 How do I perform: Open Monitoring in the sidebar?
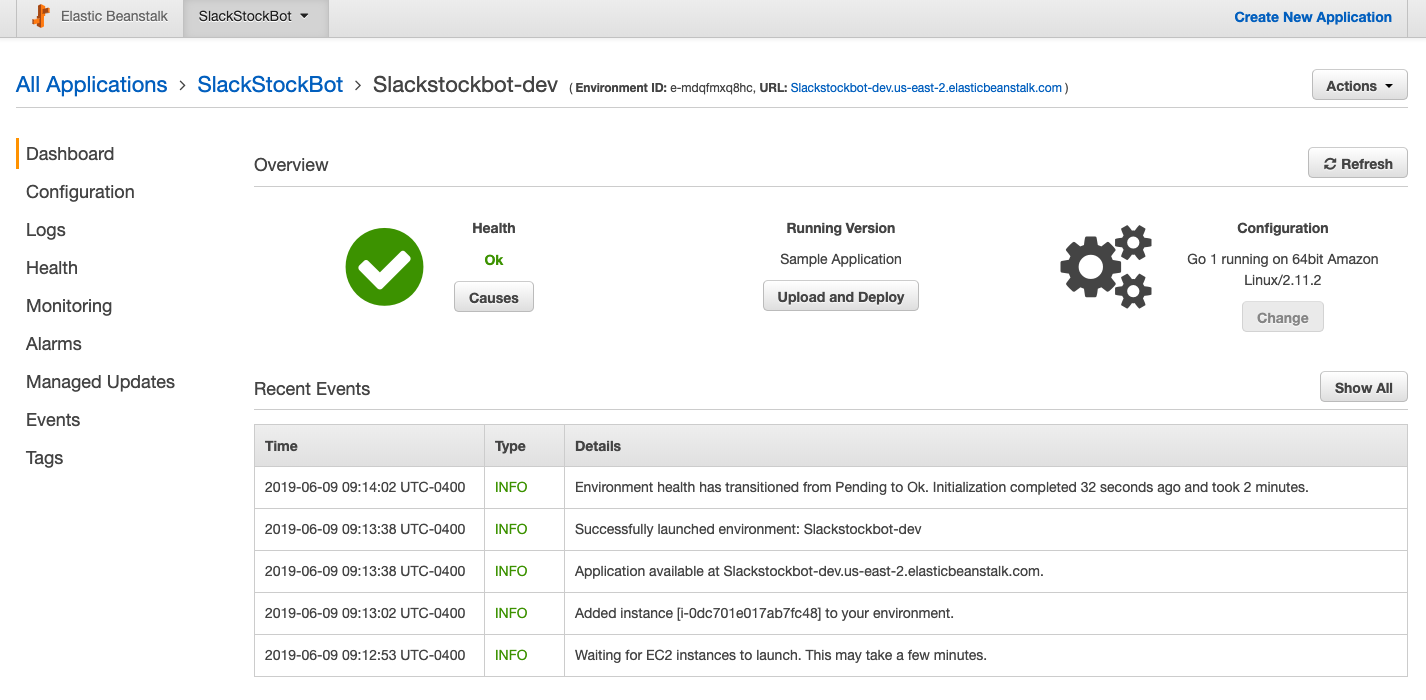click(x=69, y=306)
